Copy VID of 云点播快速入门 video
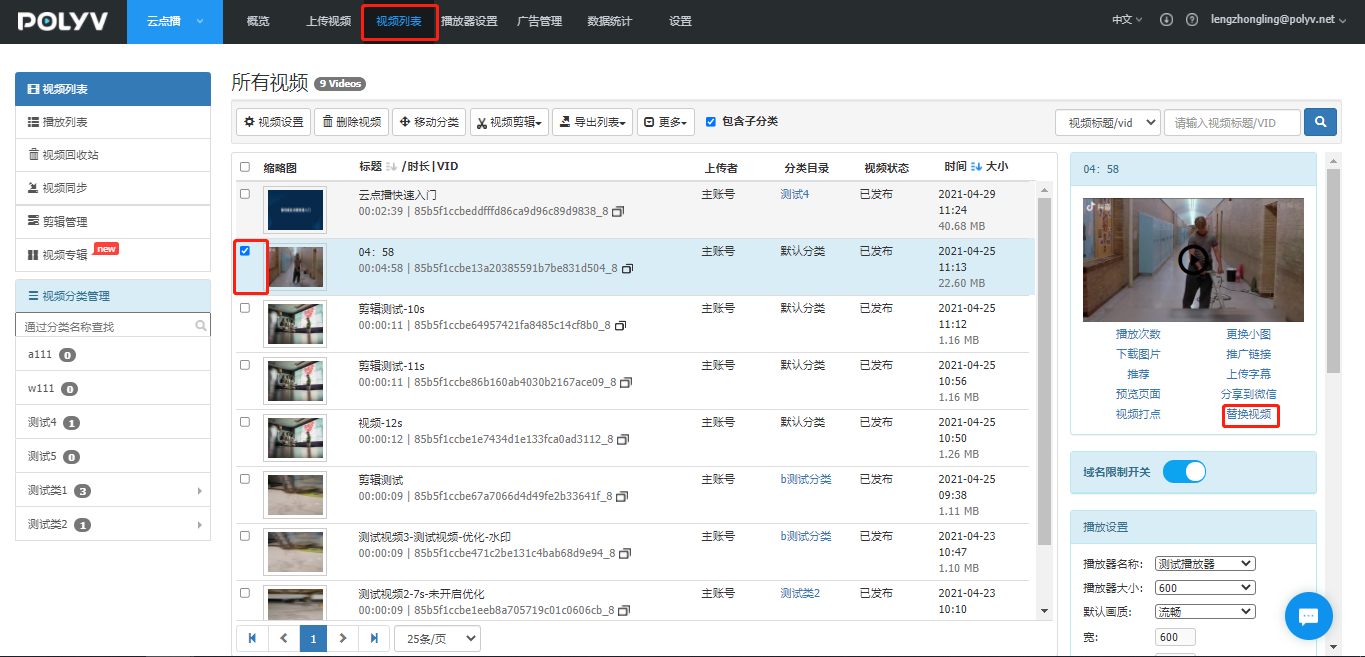The height and width of the screenshot is (657, 1365). click(618, 212)
